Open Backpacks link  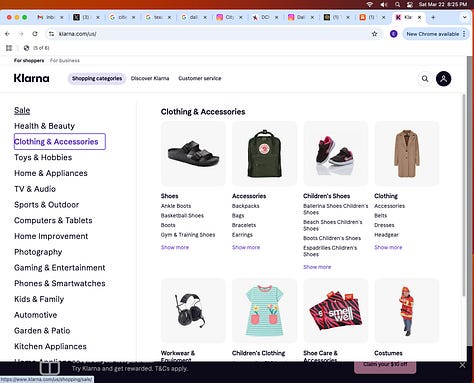pyautogui.click(x=246, y=206)
